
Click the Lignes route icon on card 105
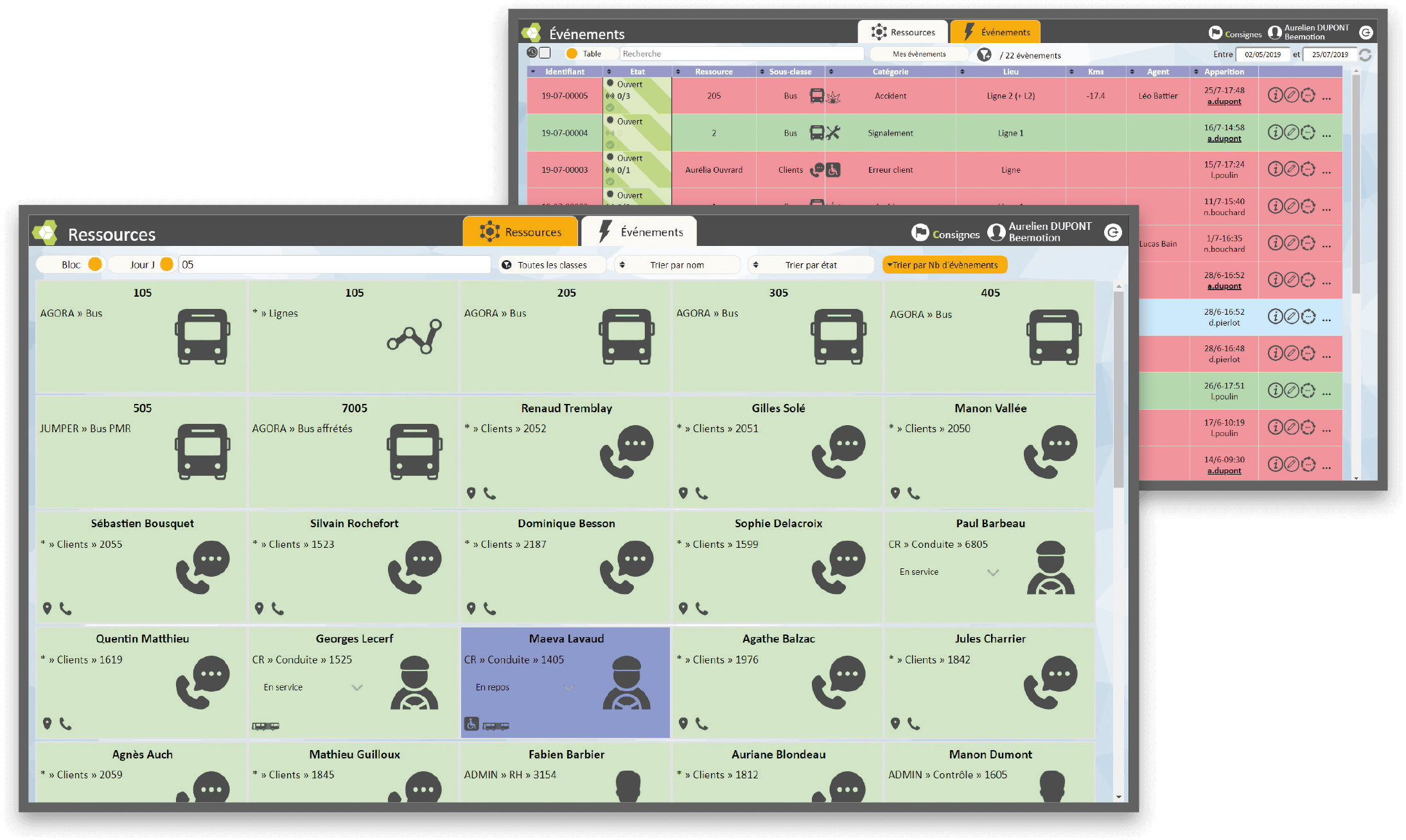(x=414, y=337)
